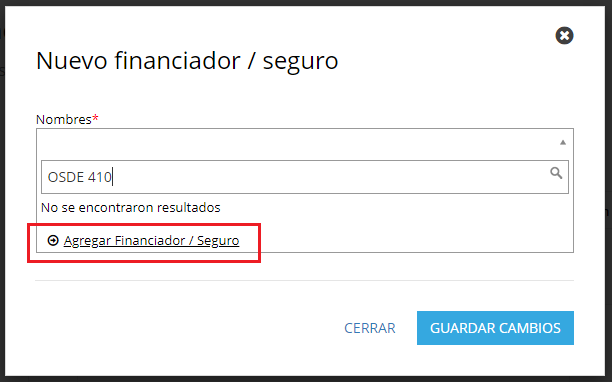
Task: Click the circled arrow icon beside Agregar
Action: (x=53, y=240)
